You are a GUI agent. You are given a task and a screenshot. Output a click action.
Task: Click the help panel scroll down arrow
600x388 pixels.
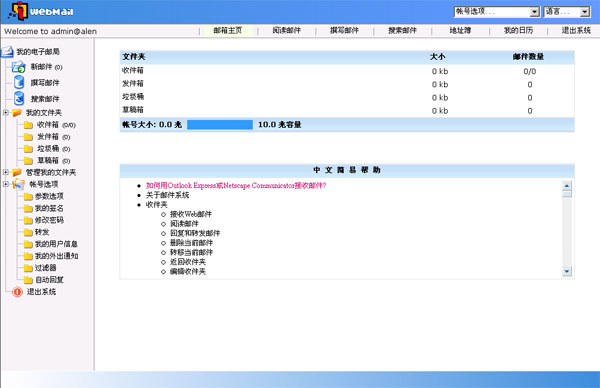click(x=567, y=271)
